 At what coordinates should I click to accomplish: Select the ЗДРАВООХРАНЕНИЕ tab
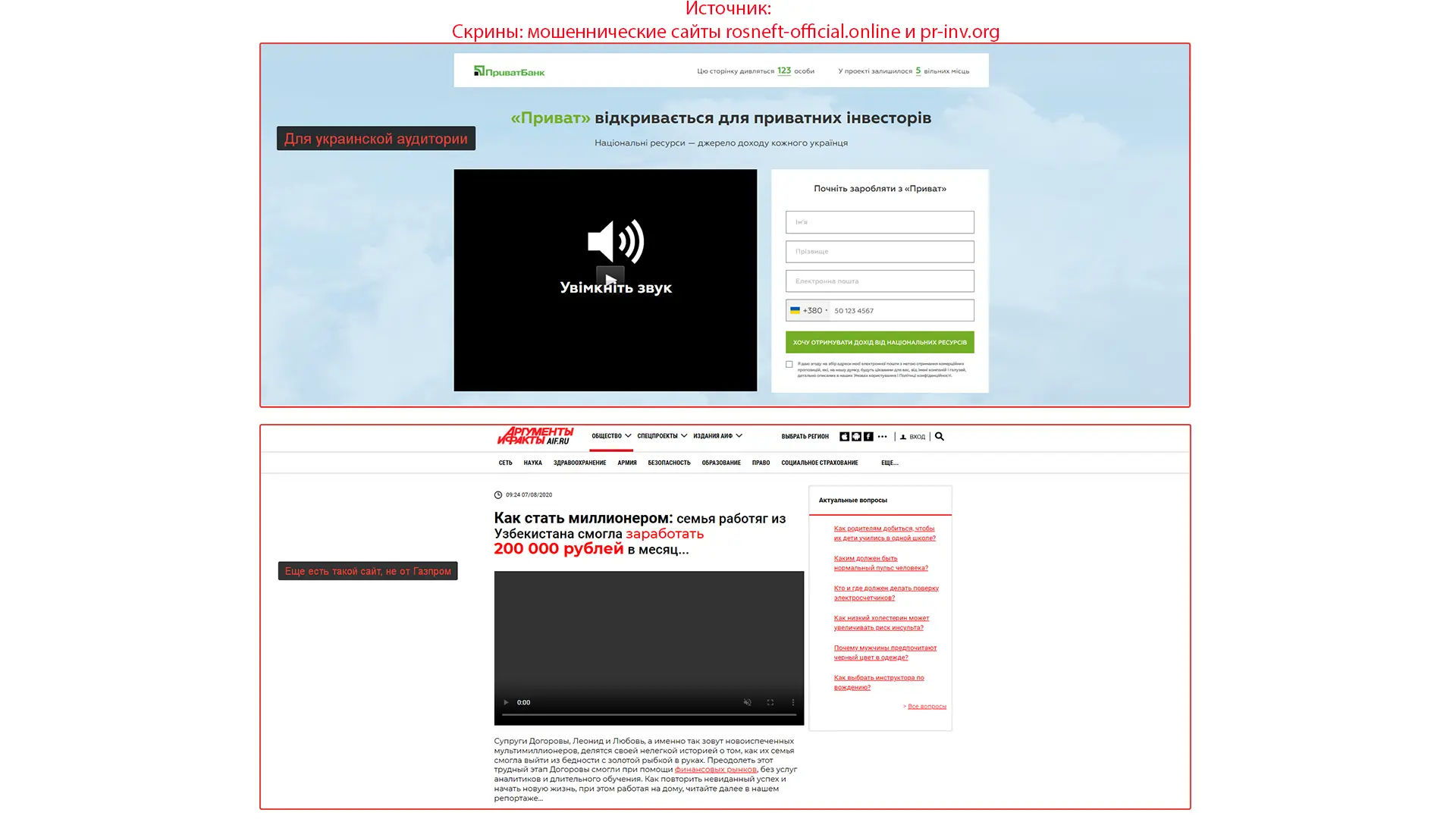tap(579, 463)
